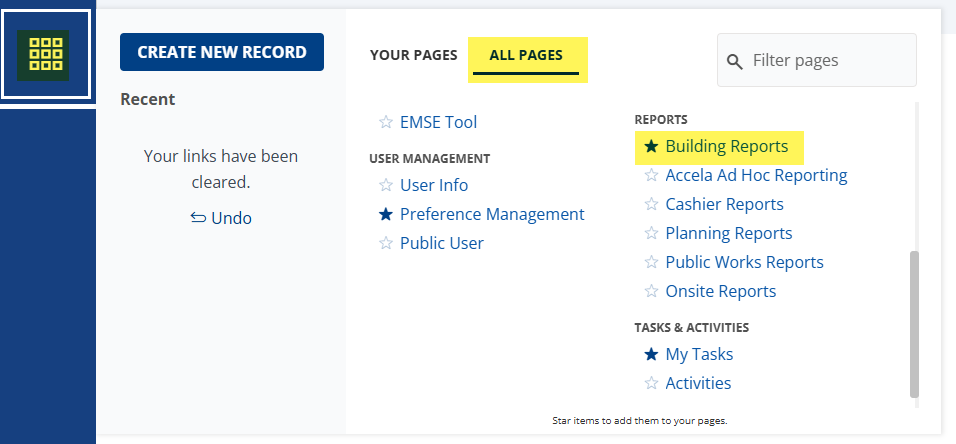Open the Public Works Reports page
The image size is (956, 444).
click(x=744, y=262)
